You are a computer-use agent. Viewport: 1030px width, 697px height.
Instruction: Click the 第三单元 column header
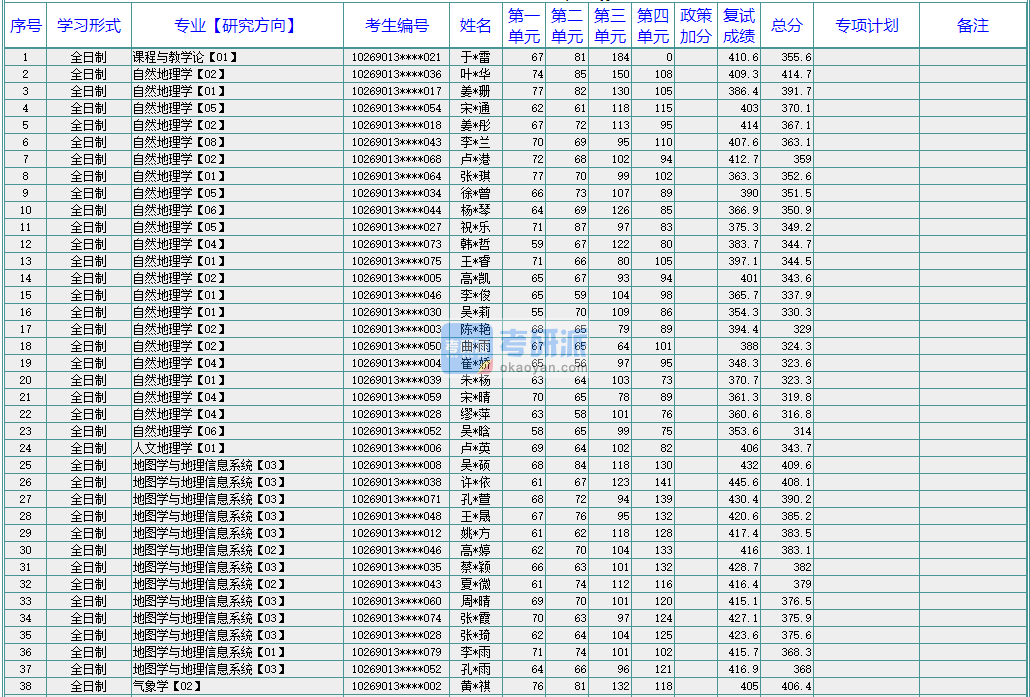point(610,26)
